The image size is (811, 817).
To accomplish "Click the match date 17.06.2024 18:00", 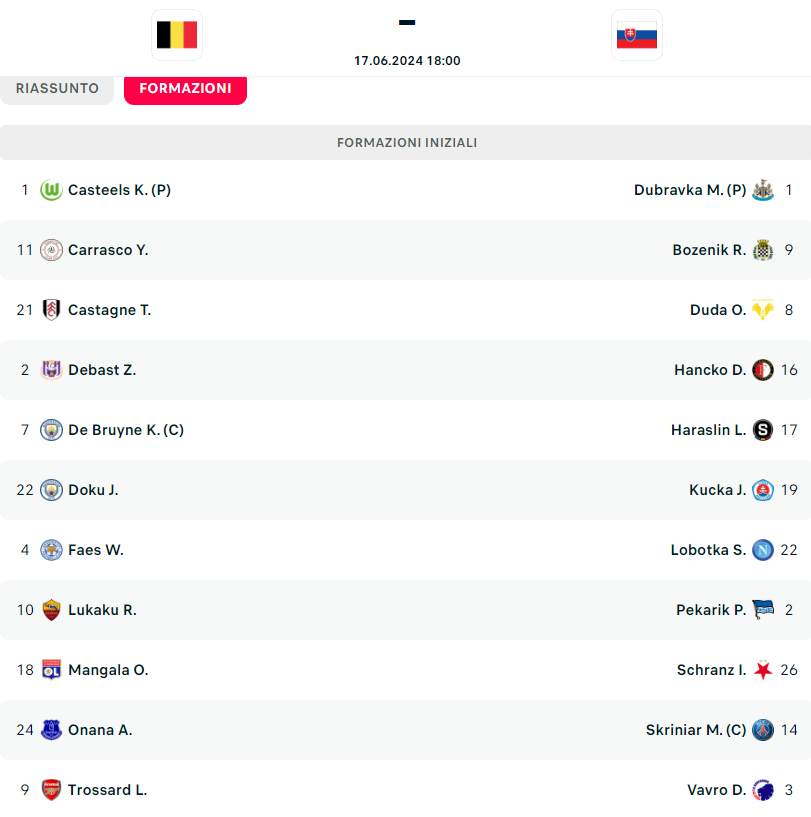I will 407,60.
